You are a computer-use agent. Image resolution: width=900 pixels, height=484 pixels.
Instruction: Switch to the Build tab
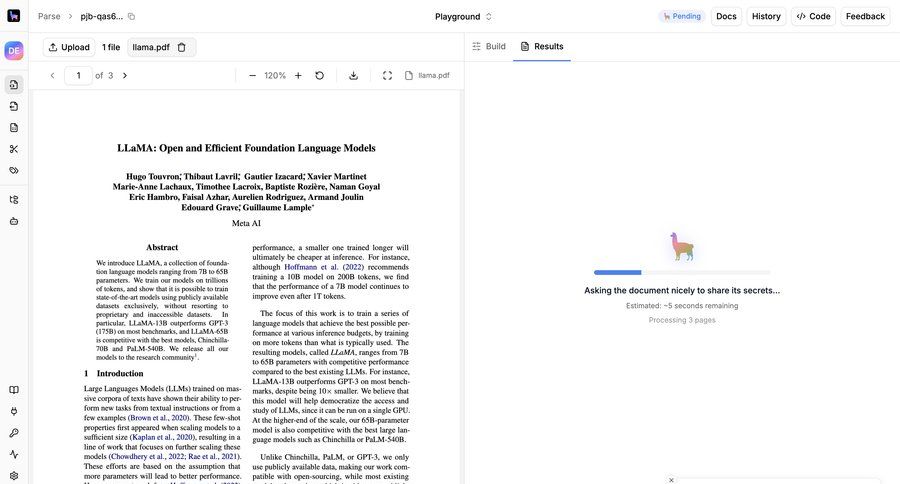tap(488, 46)
